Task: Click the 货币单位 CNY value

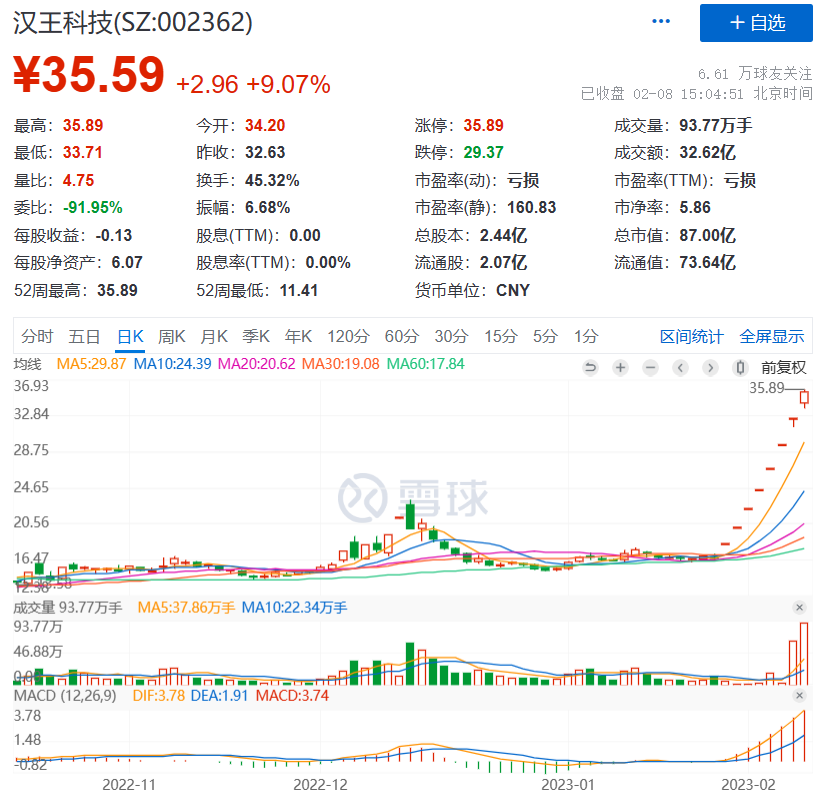Action: pyautogui.click(x=513, y=290)
